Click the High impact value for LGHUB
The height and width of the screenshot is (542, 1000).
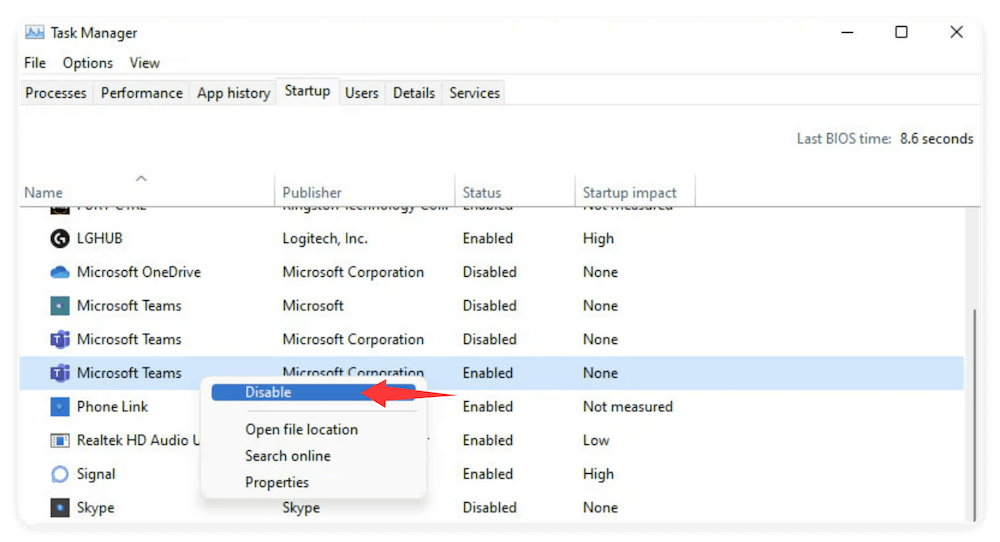tap(598, 238)
